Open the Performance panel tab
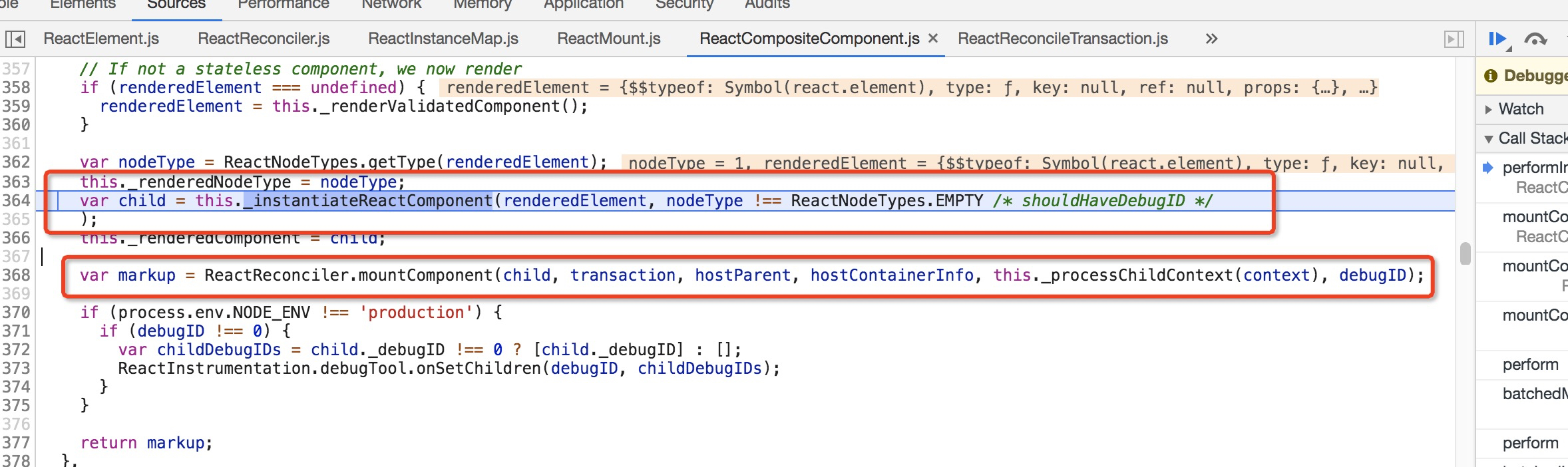This screenshot has width=1568, height=467. pyautogui.click(x=284, y=5)
